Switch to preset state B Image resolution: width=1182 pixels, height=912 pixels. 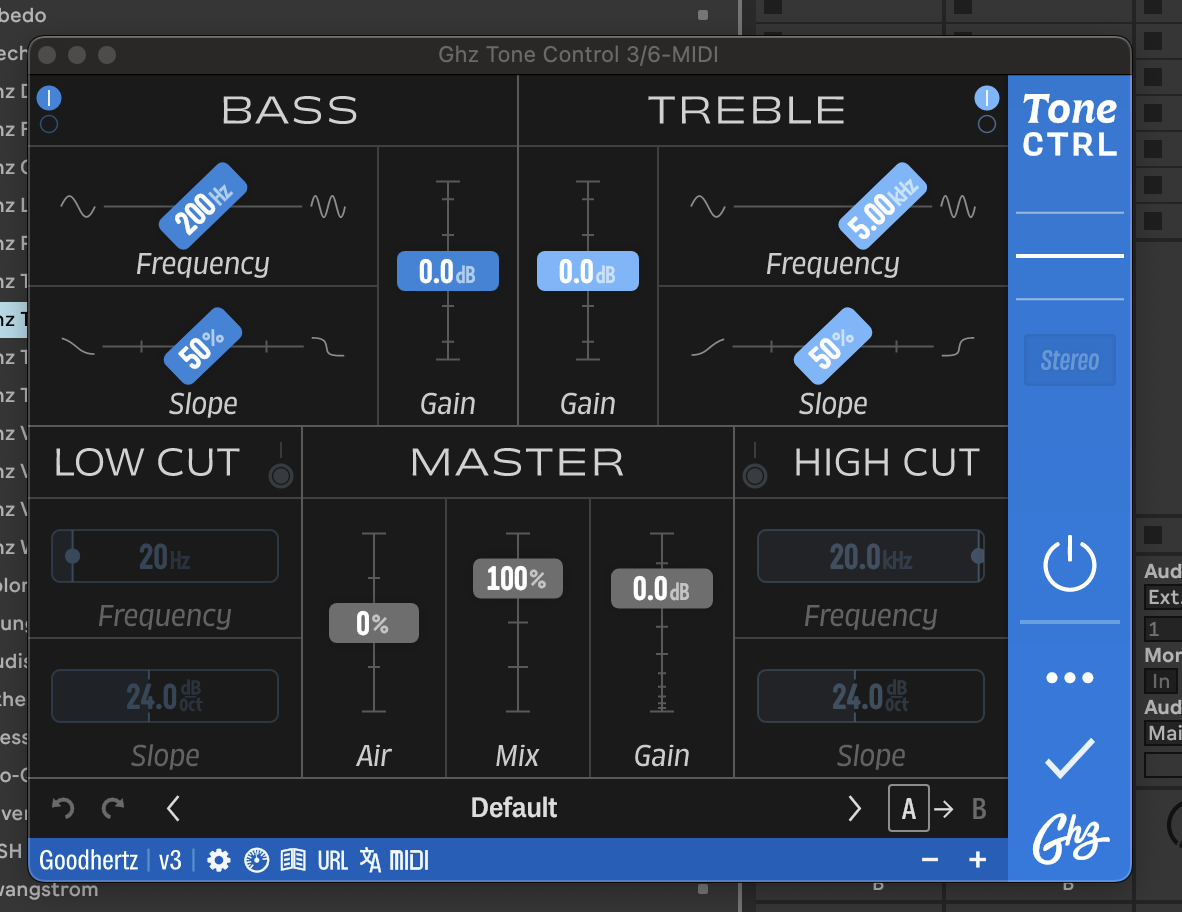click(978, 808)
